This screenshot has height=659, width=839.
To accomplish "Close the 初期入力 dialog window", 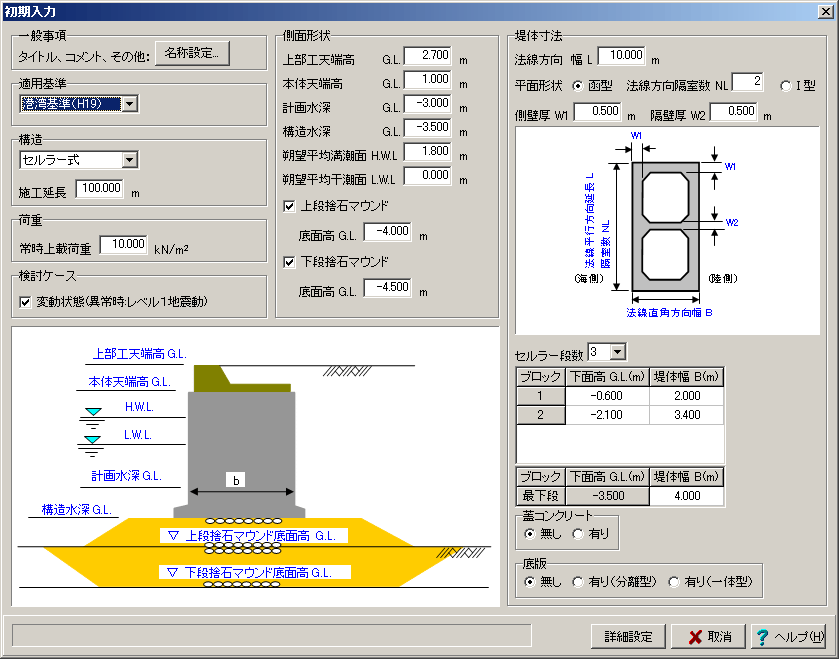I will click(826, 11).
